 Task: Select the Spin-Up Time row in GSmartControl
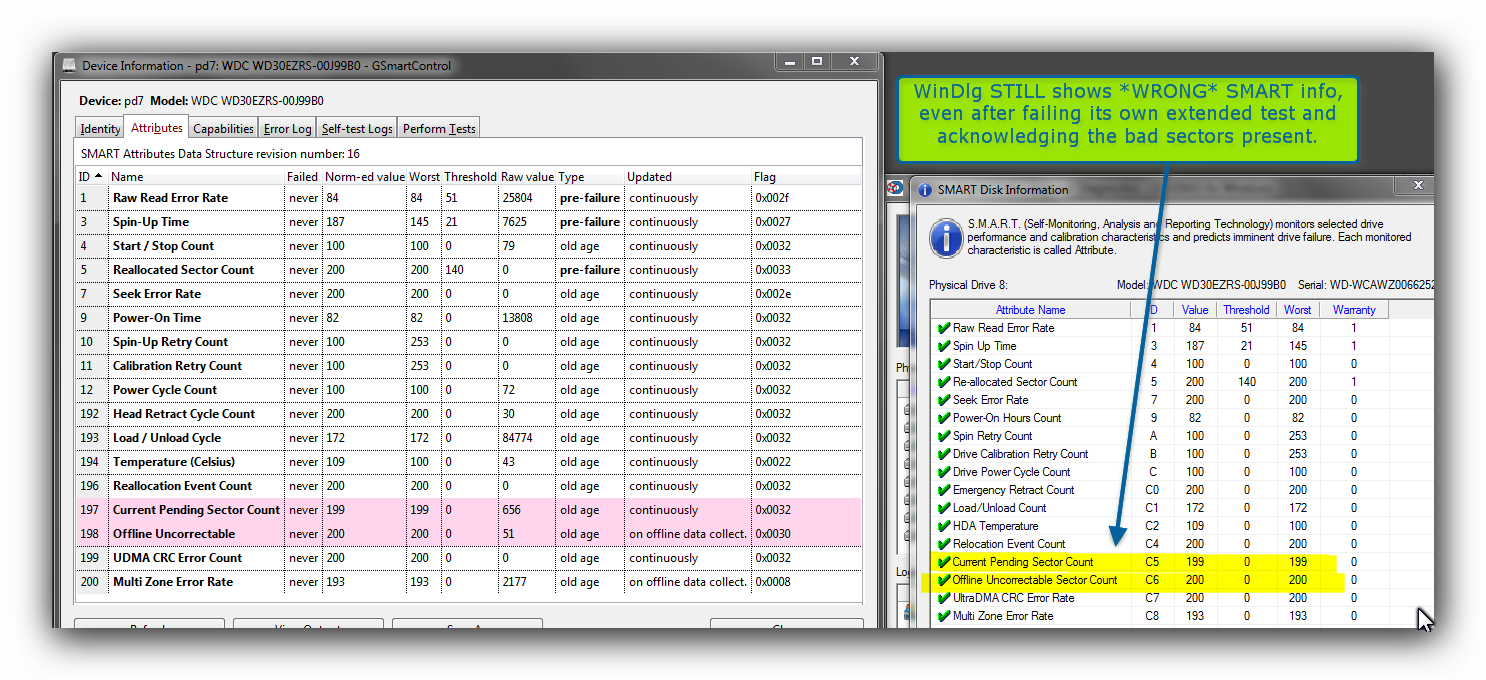469,222
